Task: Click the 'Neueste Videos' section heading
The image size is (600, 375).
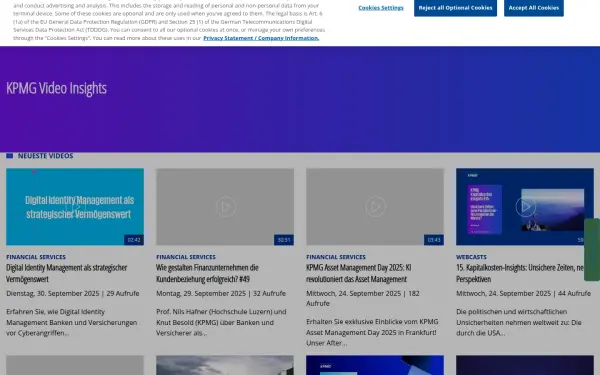Action: [x=46, y=156]
